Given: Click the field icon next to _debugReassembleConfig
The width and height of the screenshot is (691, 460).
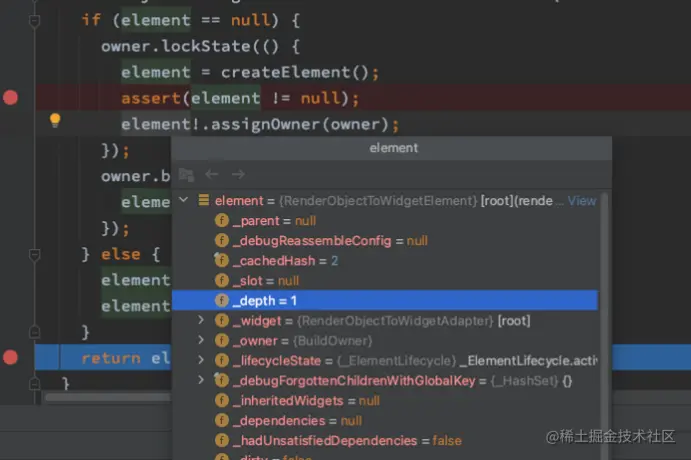Looking at the screenshot, I should (222, 241).
